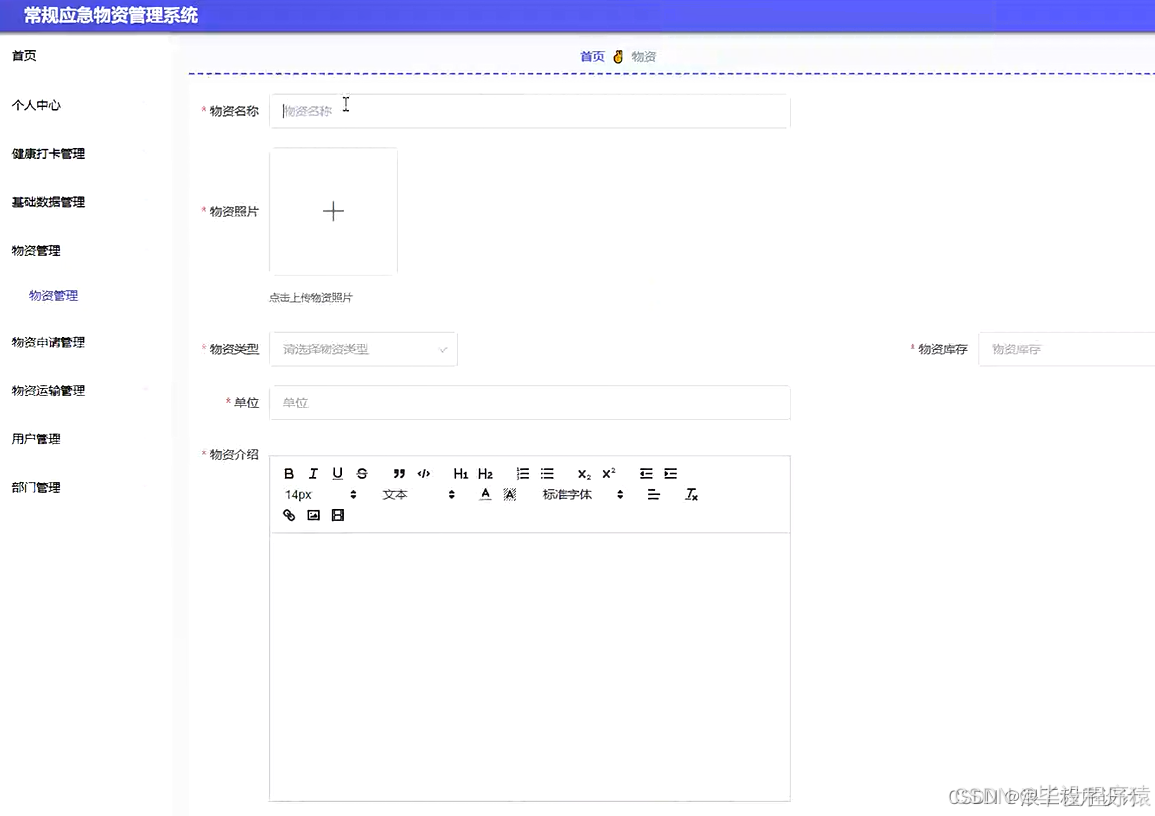This screenshot has height=816, width=1155.
Task: Apply Heading 1 (H1) style
Action: click(x=460, y=474)
